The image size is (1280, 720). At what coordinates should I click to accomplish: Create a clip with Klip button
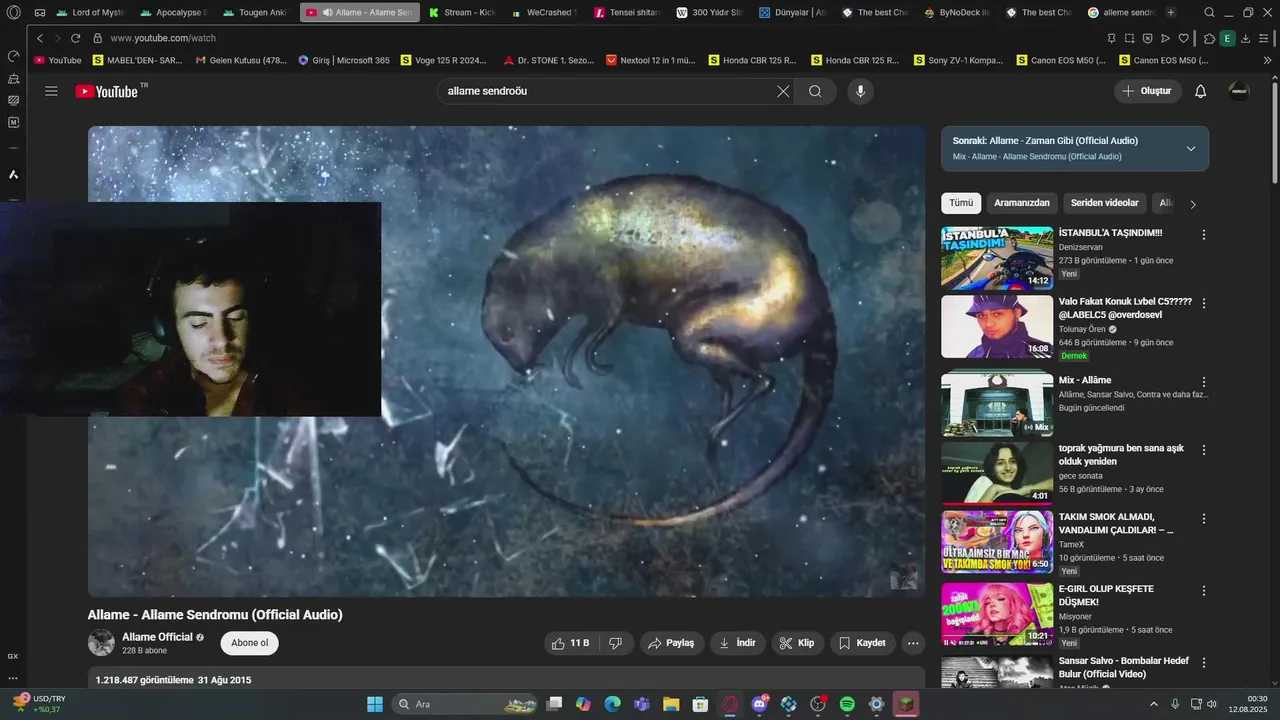click(797, 643)
